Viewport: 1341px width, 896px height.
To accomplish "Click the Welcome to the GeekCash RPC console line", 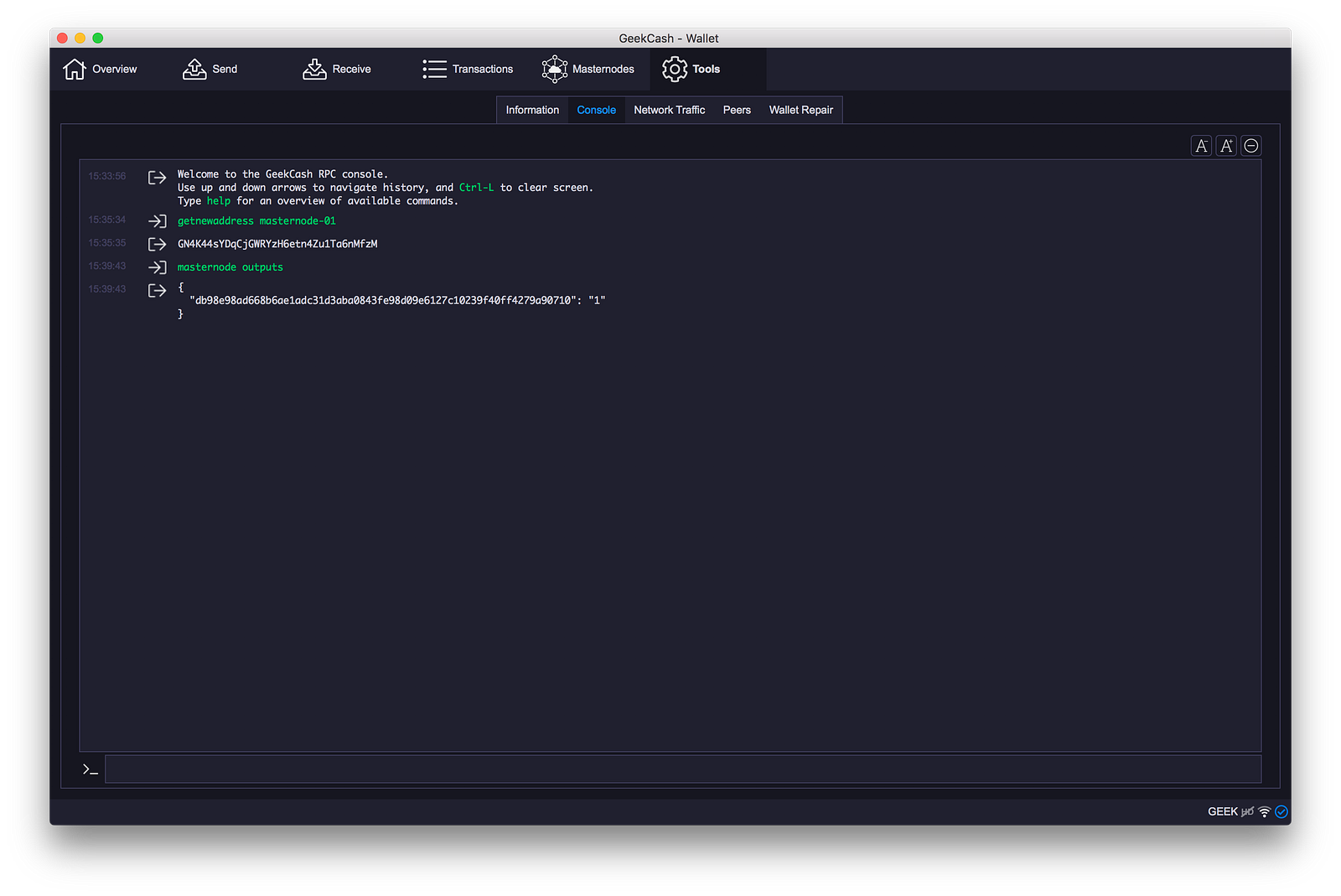I will click(282, 174).
